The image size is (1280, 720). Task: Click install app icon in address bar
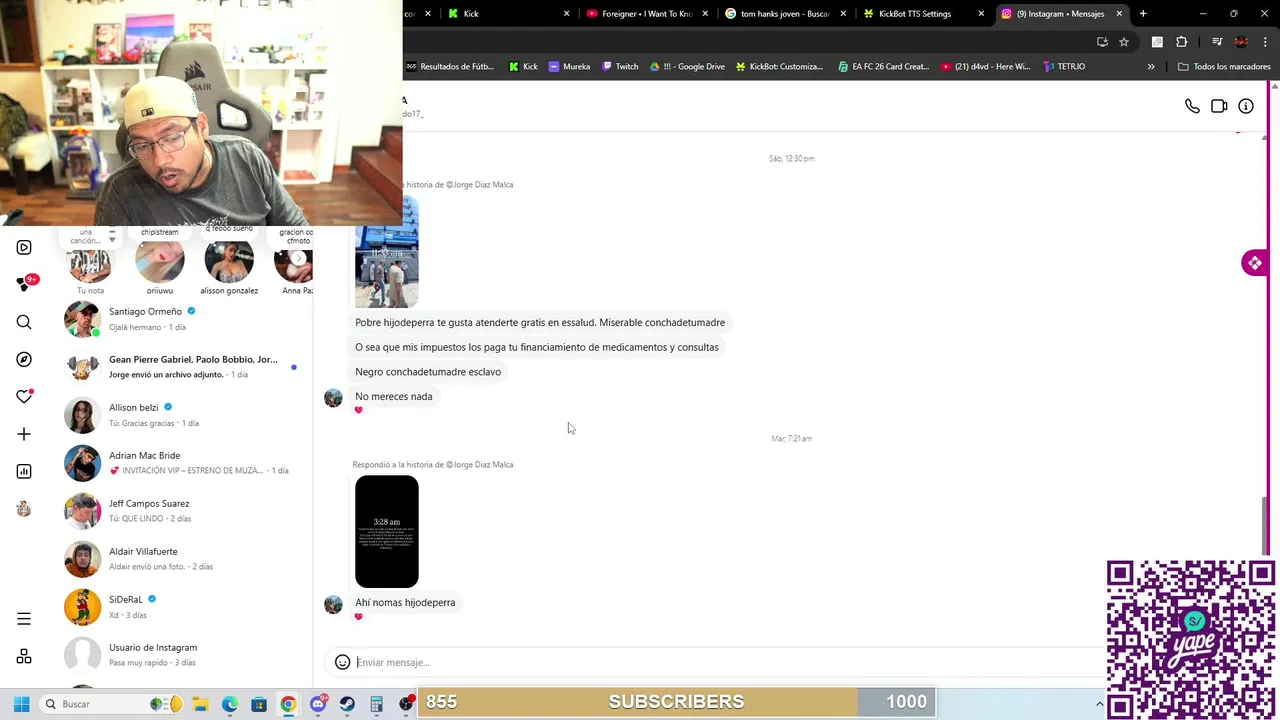coord(1102,42)
